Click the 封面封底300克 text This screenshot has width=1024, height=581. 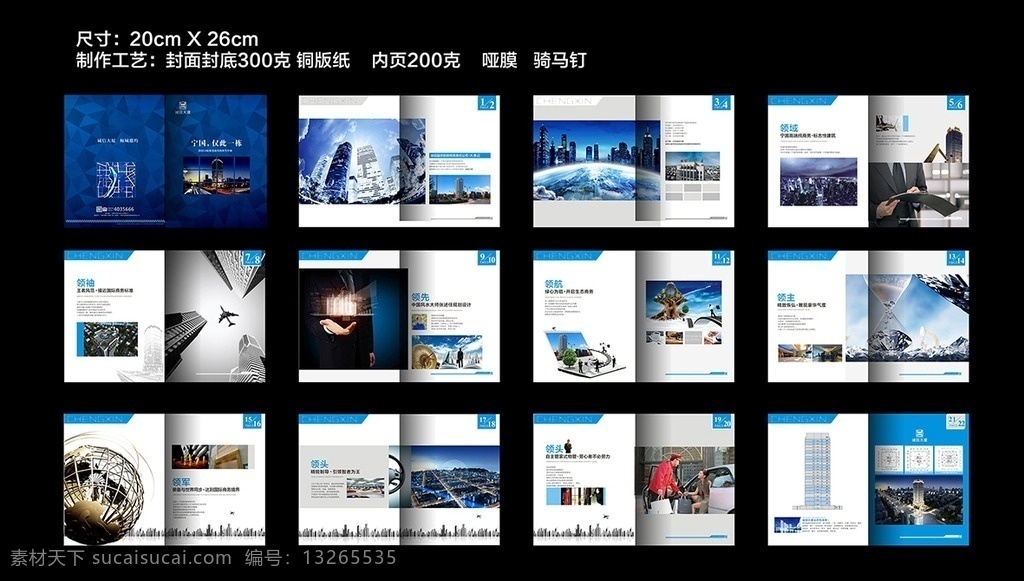coord(228,61)
